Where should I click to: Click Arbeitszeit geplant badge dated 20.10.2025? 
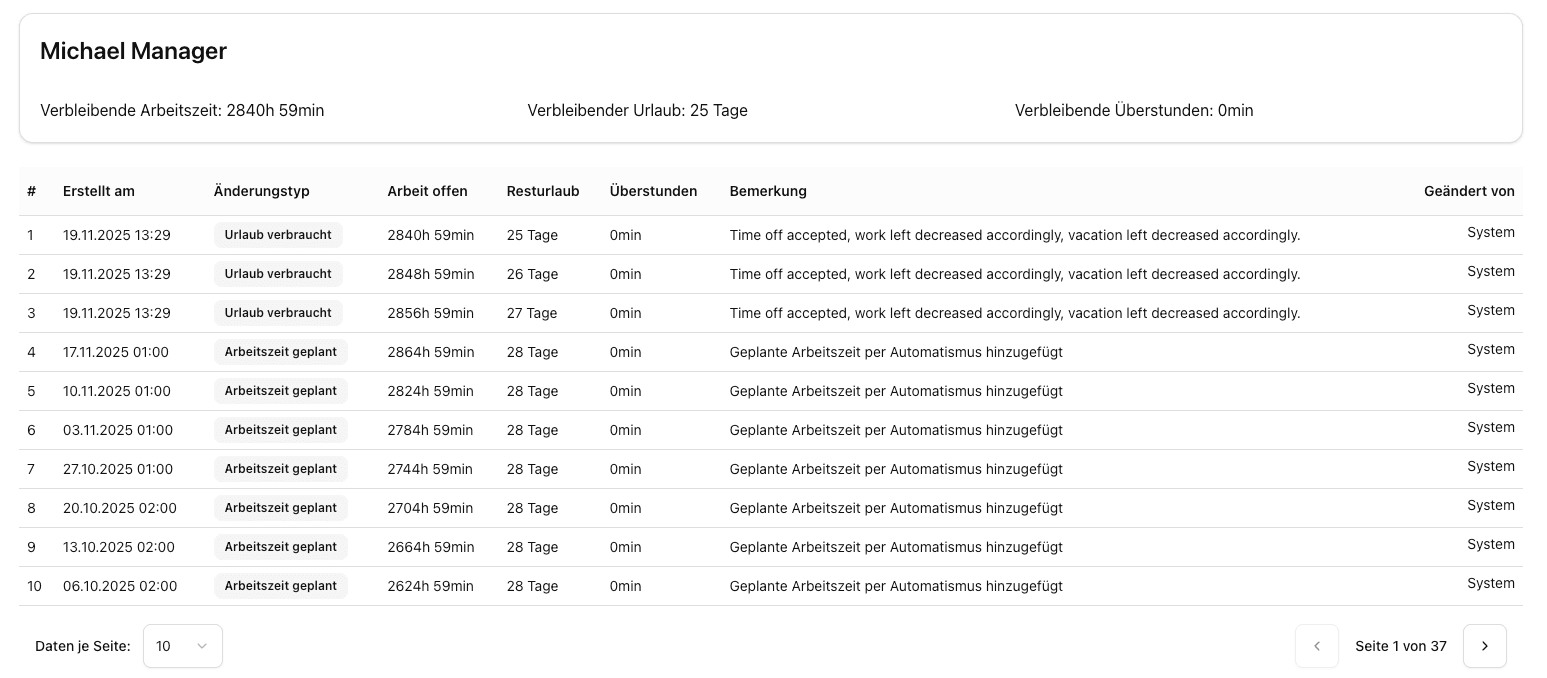tap(281, 508)
